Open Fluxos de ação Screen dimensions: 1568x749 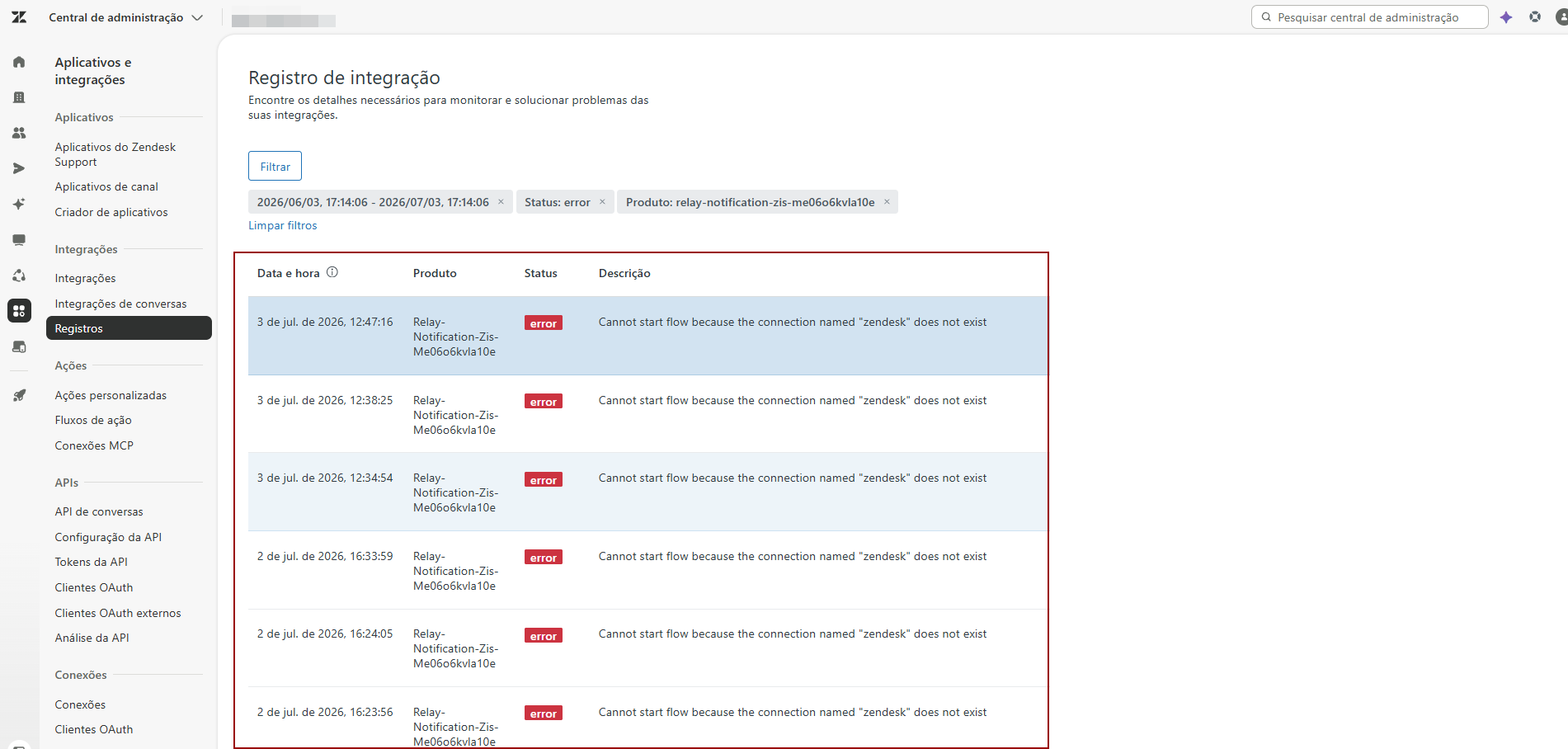coord(93,420)
